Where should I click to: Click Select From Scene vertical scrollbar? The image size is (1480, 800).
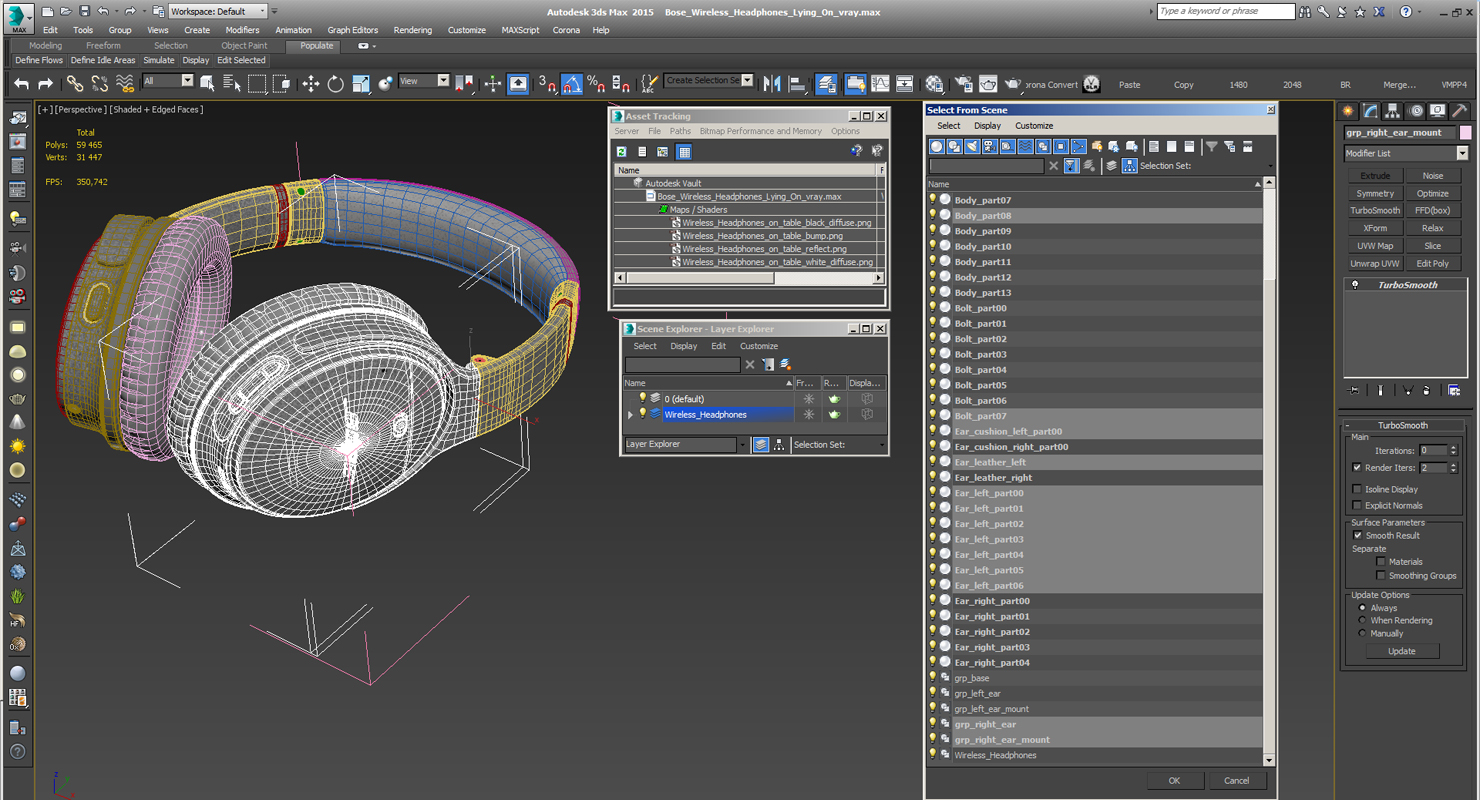1269,471
